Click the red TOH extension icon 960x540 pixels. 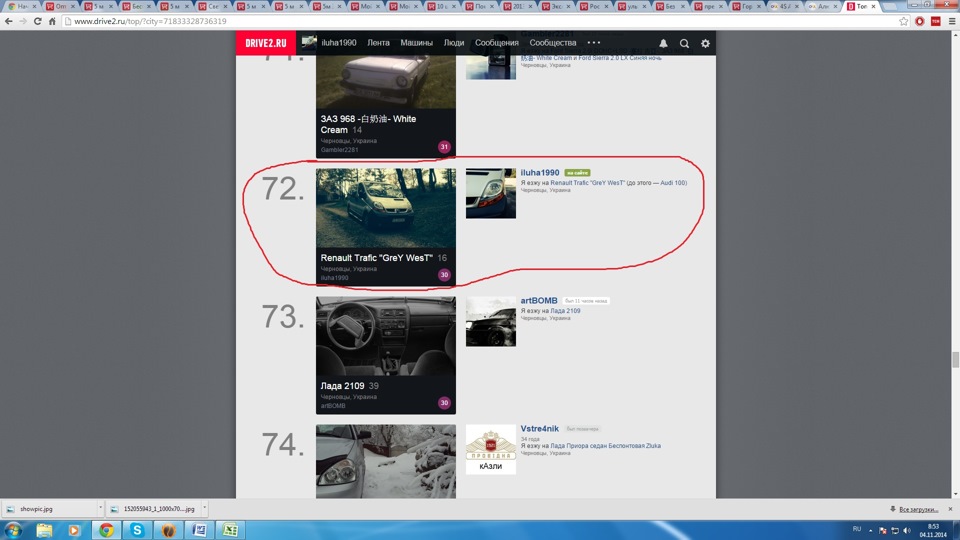(936, 21)
